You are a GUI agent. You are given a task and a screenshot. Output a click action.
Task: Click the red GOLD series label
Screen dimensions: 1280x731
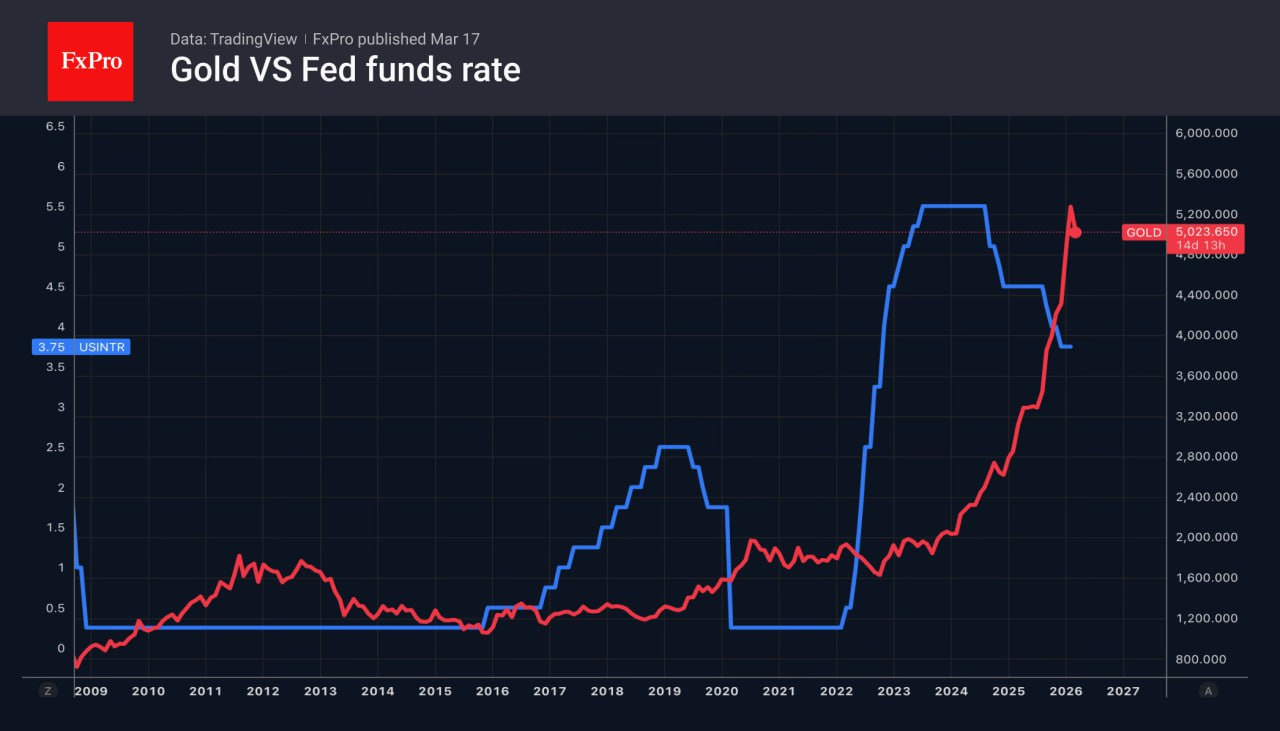coord(1144,232)
